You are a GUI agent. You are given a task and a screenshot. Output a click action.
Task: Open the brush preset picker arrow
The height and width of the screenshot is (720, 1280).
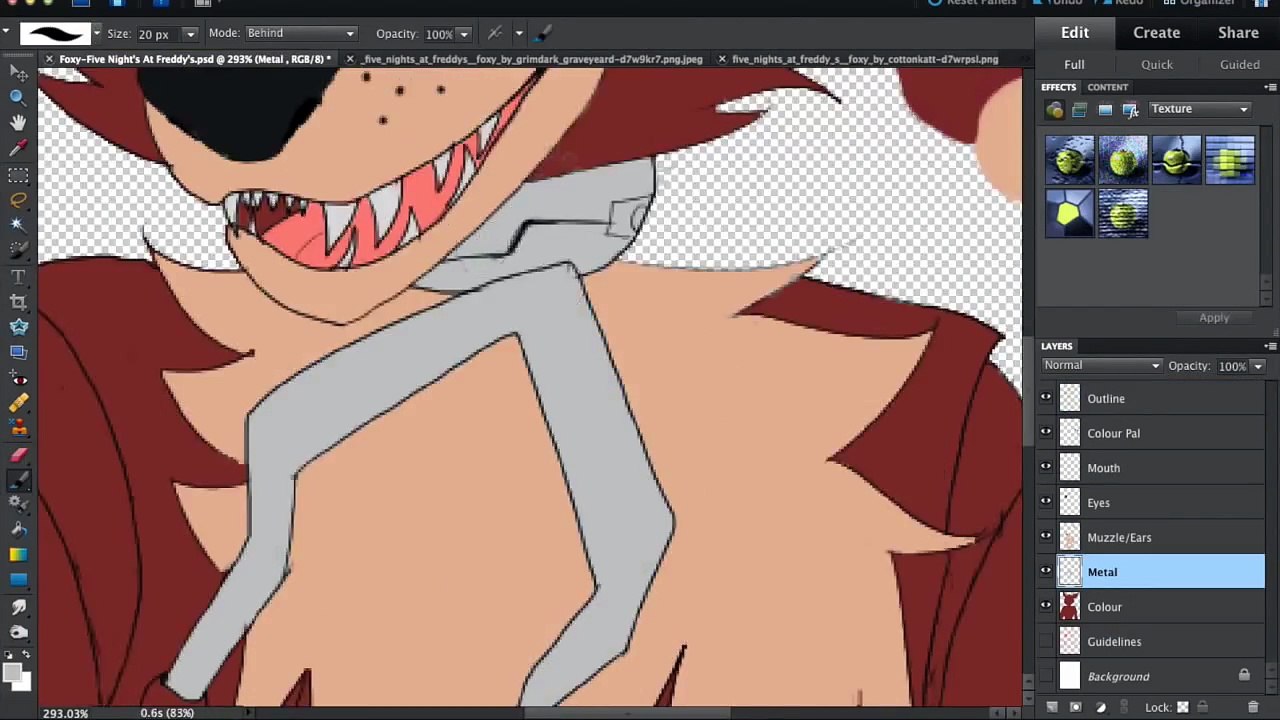pyautogui.click(x=97, y=34)
